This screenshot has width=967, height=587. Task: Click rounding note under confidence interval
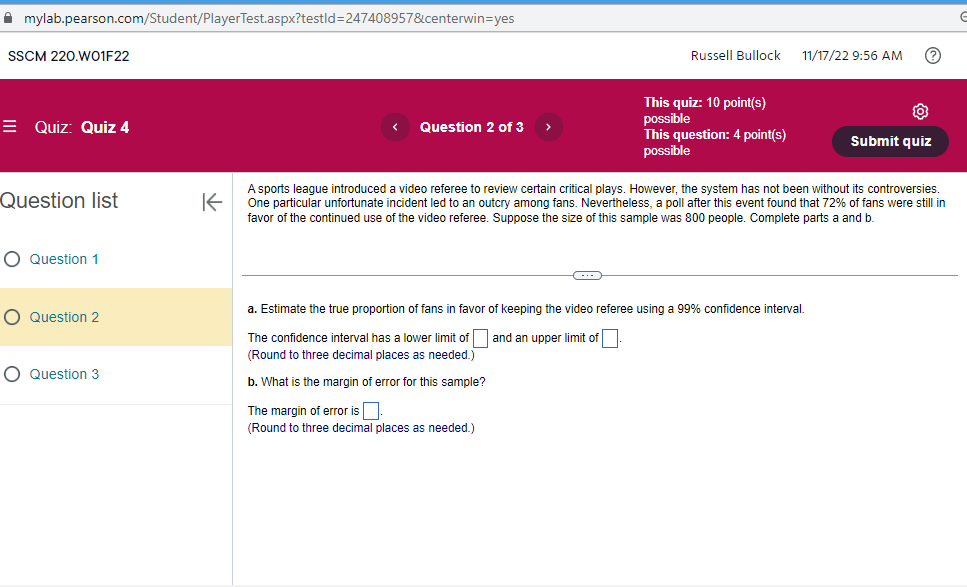(x=361, y=355)
